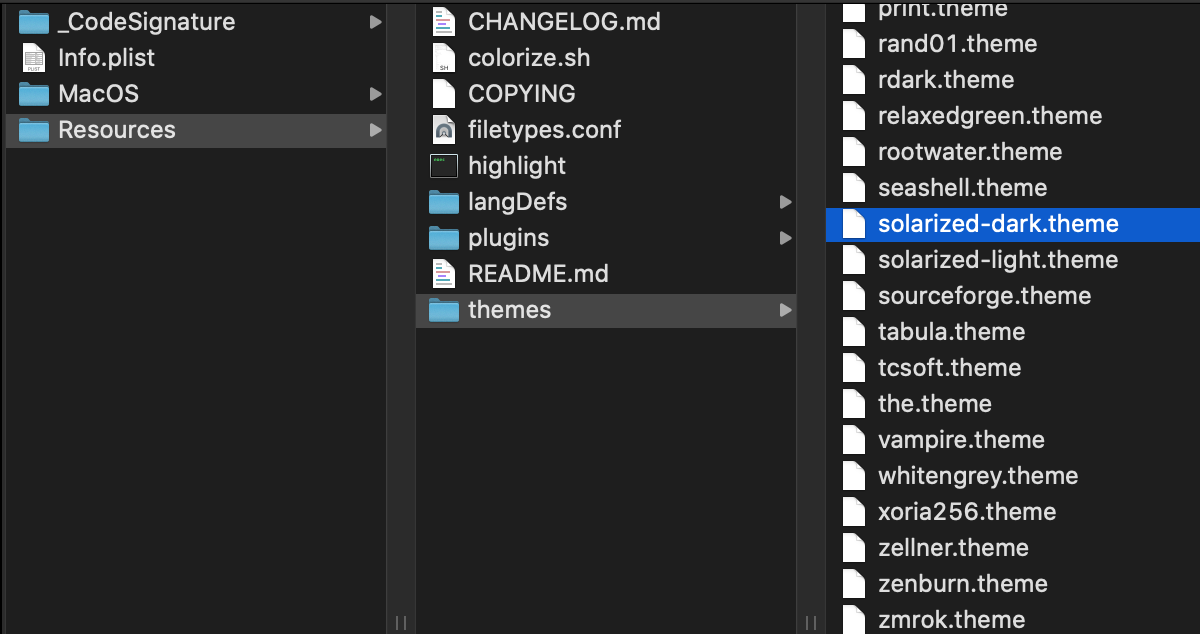Select the langDefs folder name
The image size is (1200, 634).
[517, 202]
